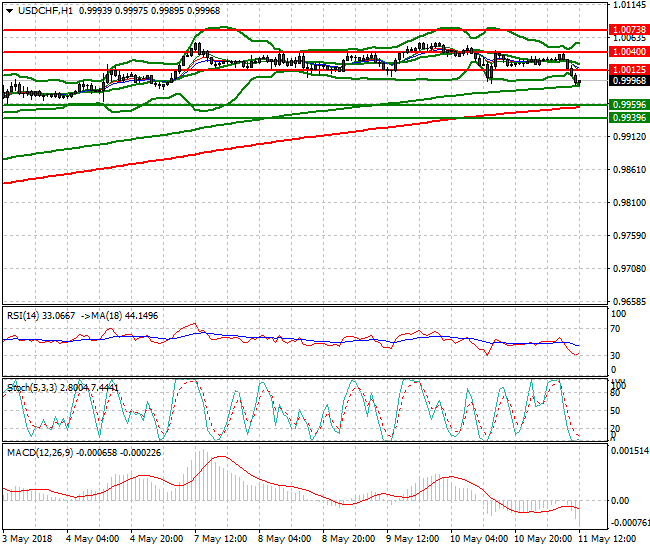Viewport: 650px width, 550px height.
Task: Click the 8 May 20:00 time axis label
Action: coord(349,539)
